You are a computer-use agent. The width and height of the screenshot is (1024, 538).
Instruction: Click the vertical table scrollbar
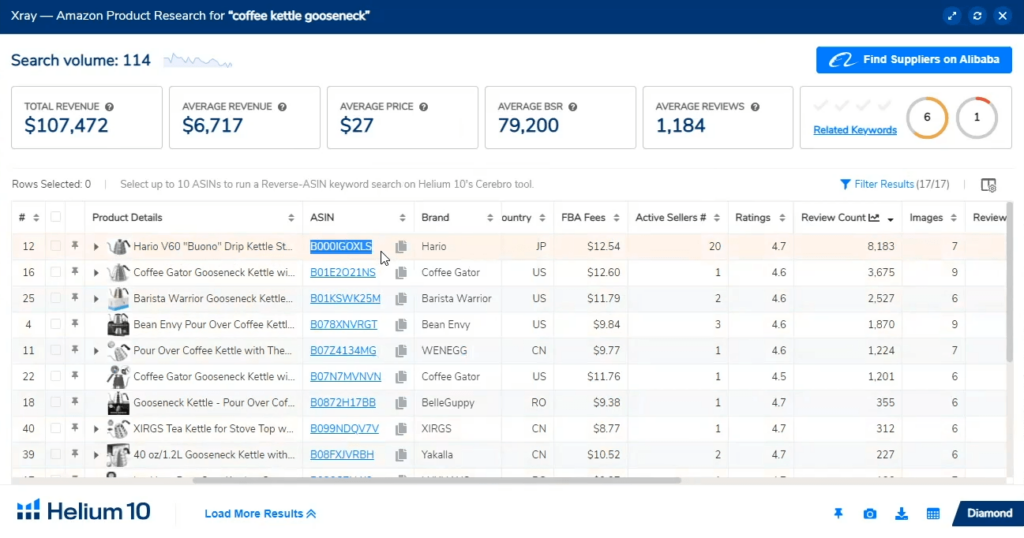click(x=1010, y=282)
